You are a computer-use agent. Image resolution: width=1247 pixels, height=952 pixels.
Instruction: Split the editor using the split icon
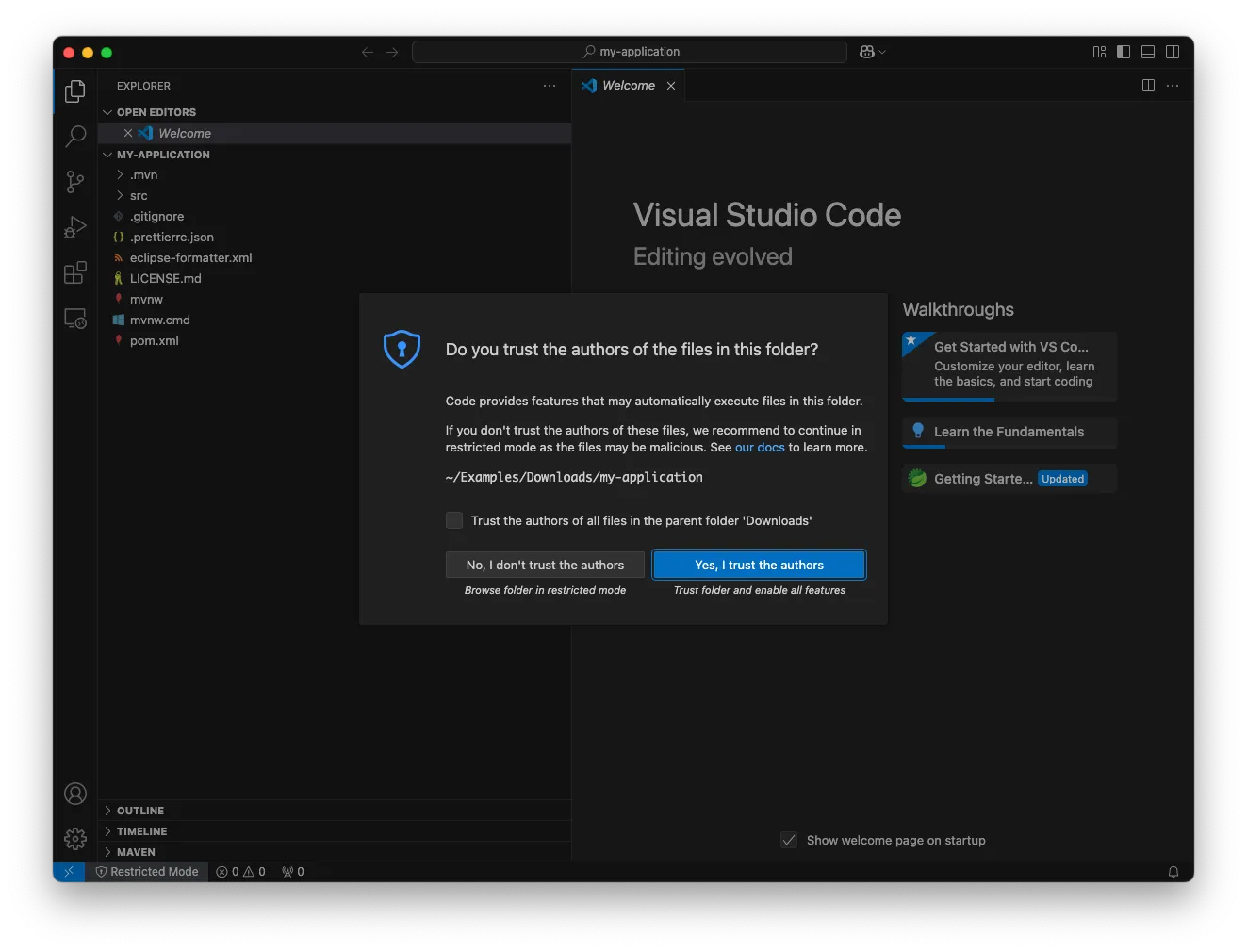pyautogui.click(x=1147, y=85)
